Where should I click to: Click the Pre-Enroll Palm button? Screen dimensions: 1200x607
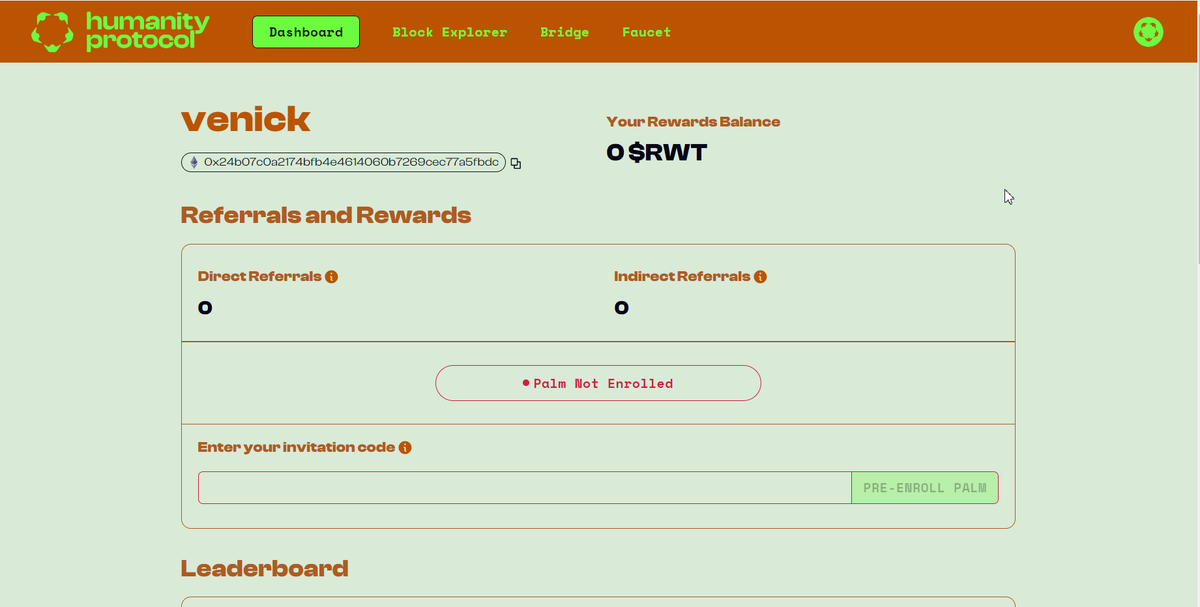(x=925, y=488)
